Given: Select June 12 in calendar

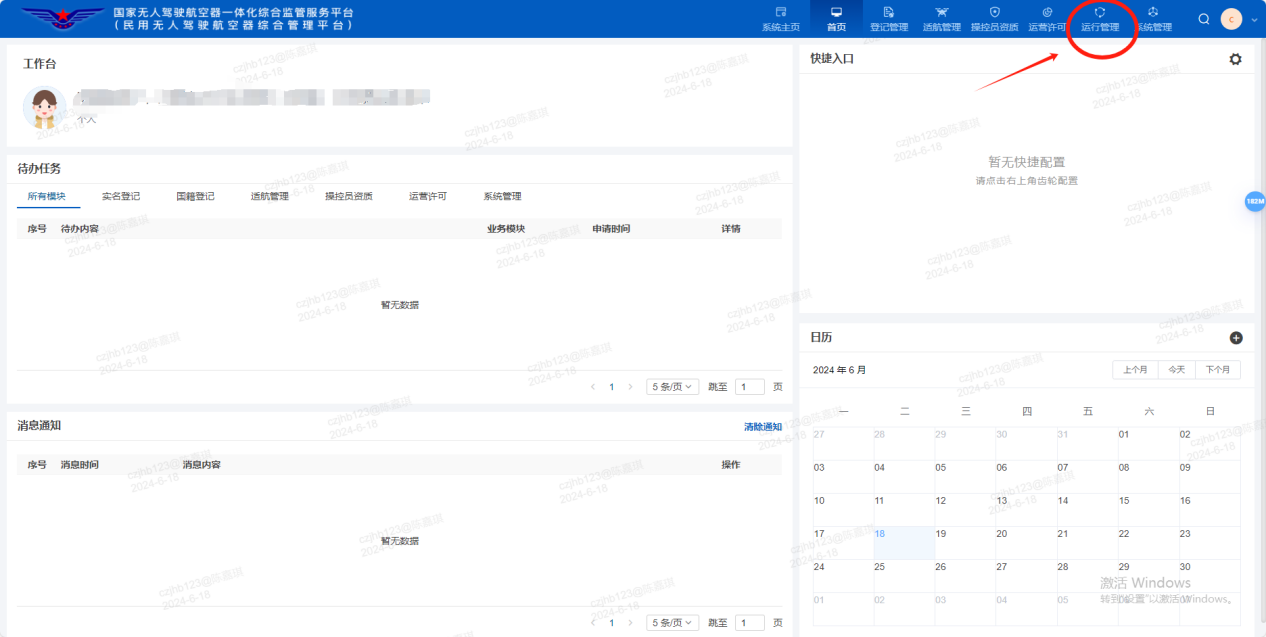Looking at the screenshot, I should [963, 510].
